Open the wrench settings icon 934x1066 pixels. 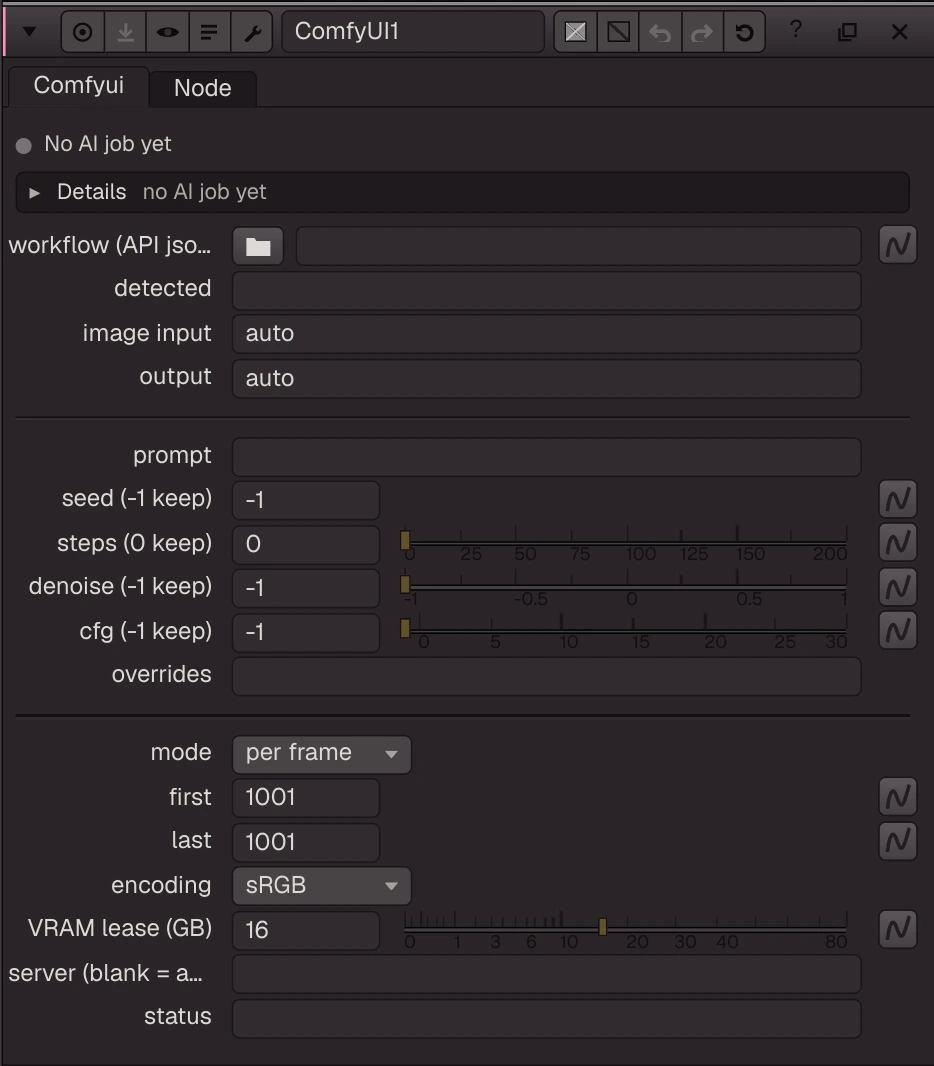click(x=252, y=32)
